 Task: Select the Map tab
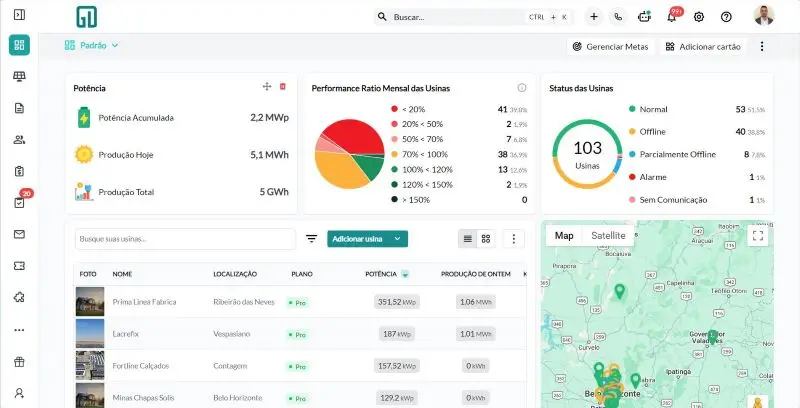coord(564,236)
